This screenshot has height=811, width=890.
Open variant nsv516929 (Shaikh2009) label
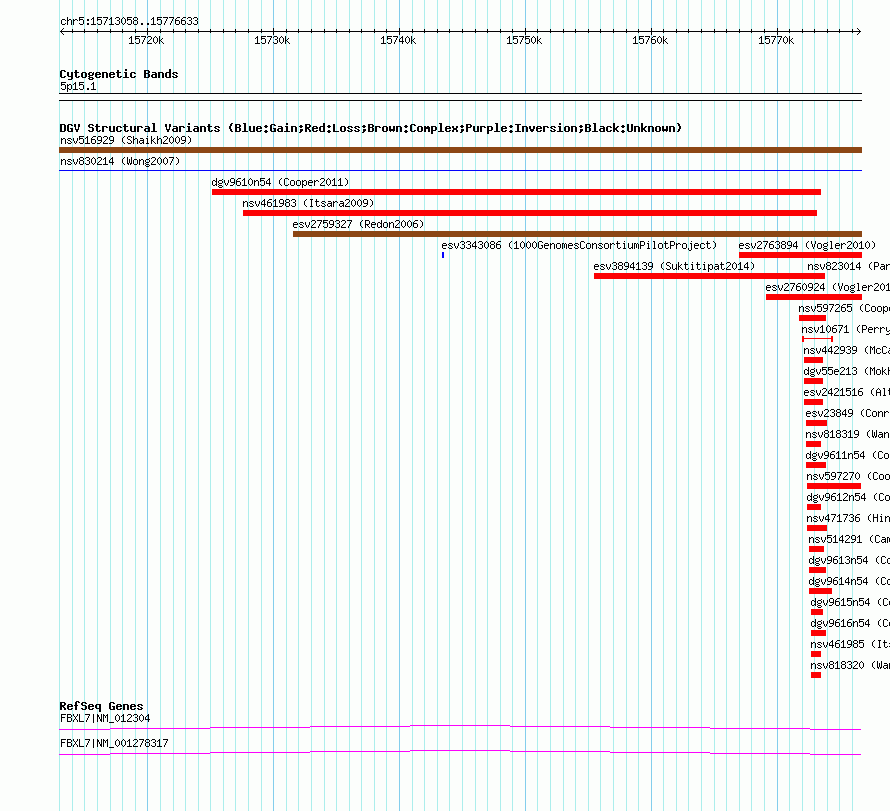tap(126, 140)
